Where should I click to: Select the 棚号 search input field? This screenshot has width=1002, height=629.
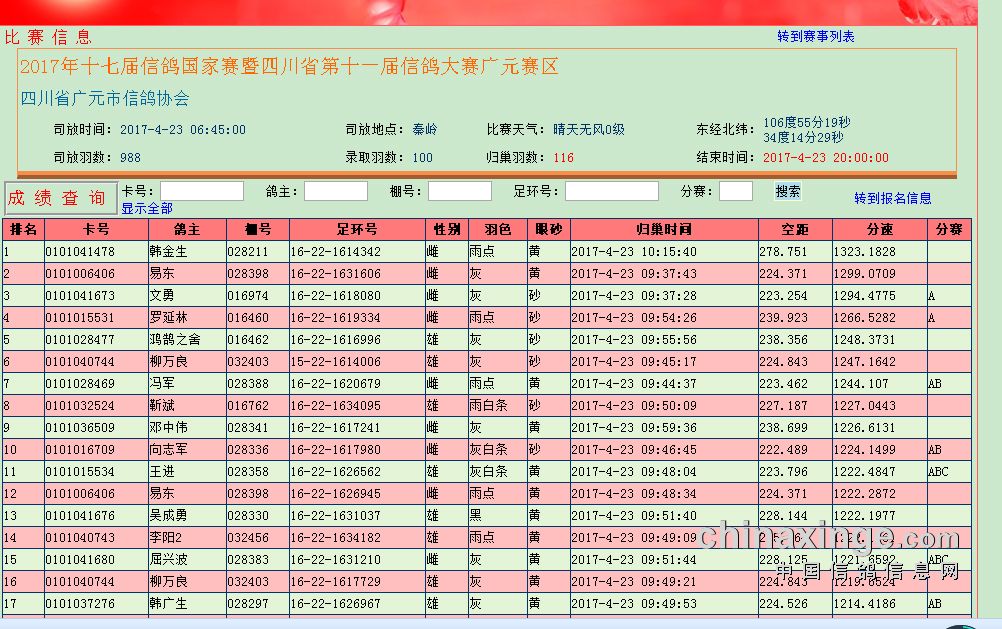click(459, 191)
